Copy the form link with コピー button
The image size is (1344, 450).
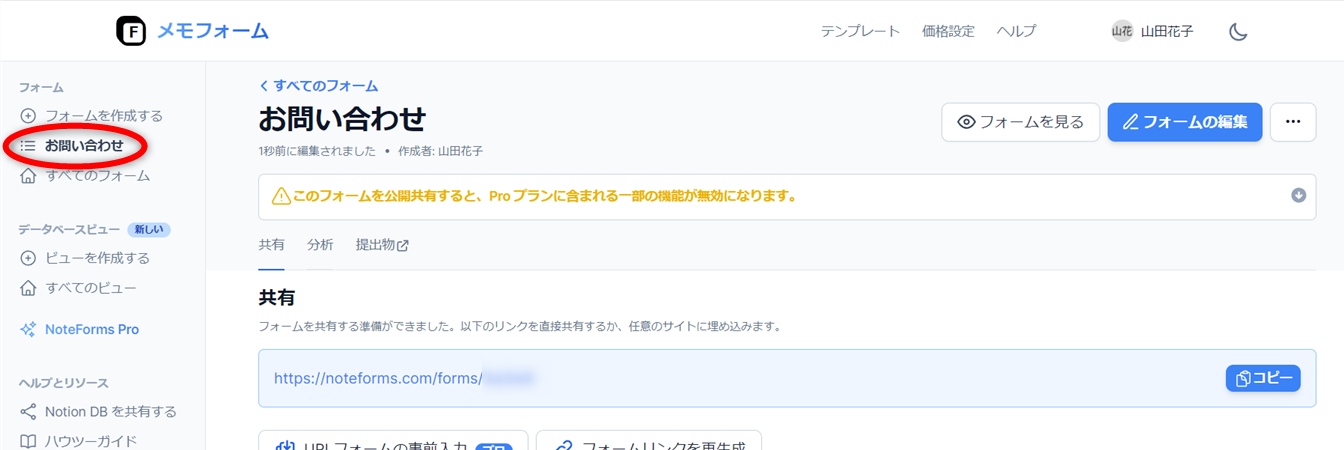(x=1263, y=378)
